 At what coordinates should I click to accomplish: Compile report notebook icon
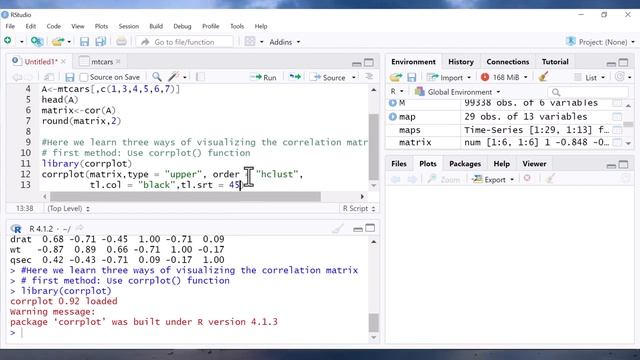(200, 77)
